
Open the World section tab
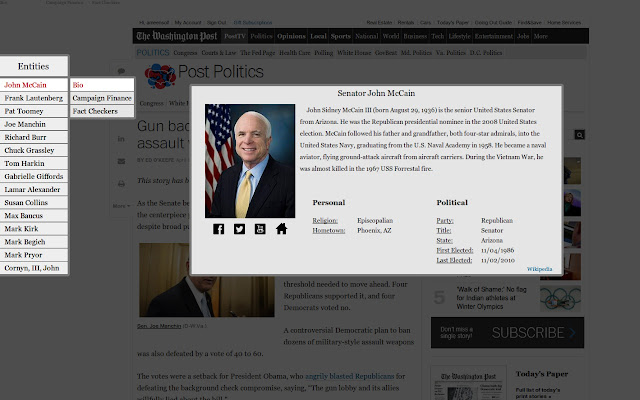pos(391,36)
